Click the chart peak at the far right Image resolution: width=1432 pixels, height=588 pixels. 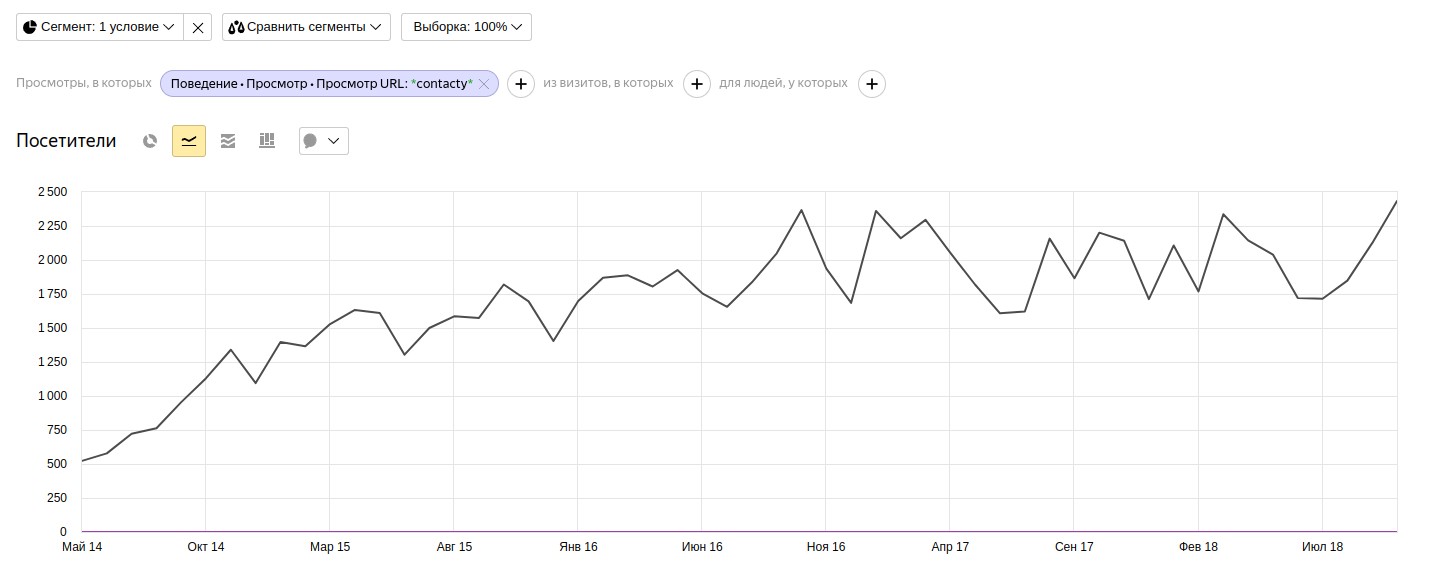(1396, 202)
